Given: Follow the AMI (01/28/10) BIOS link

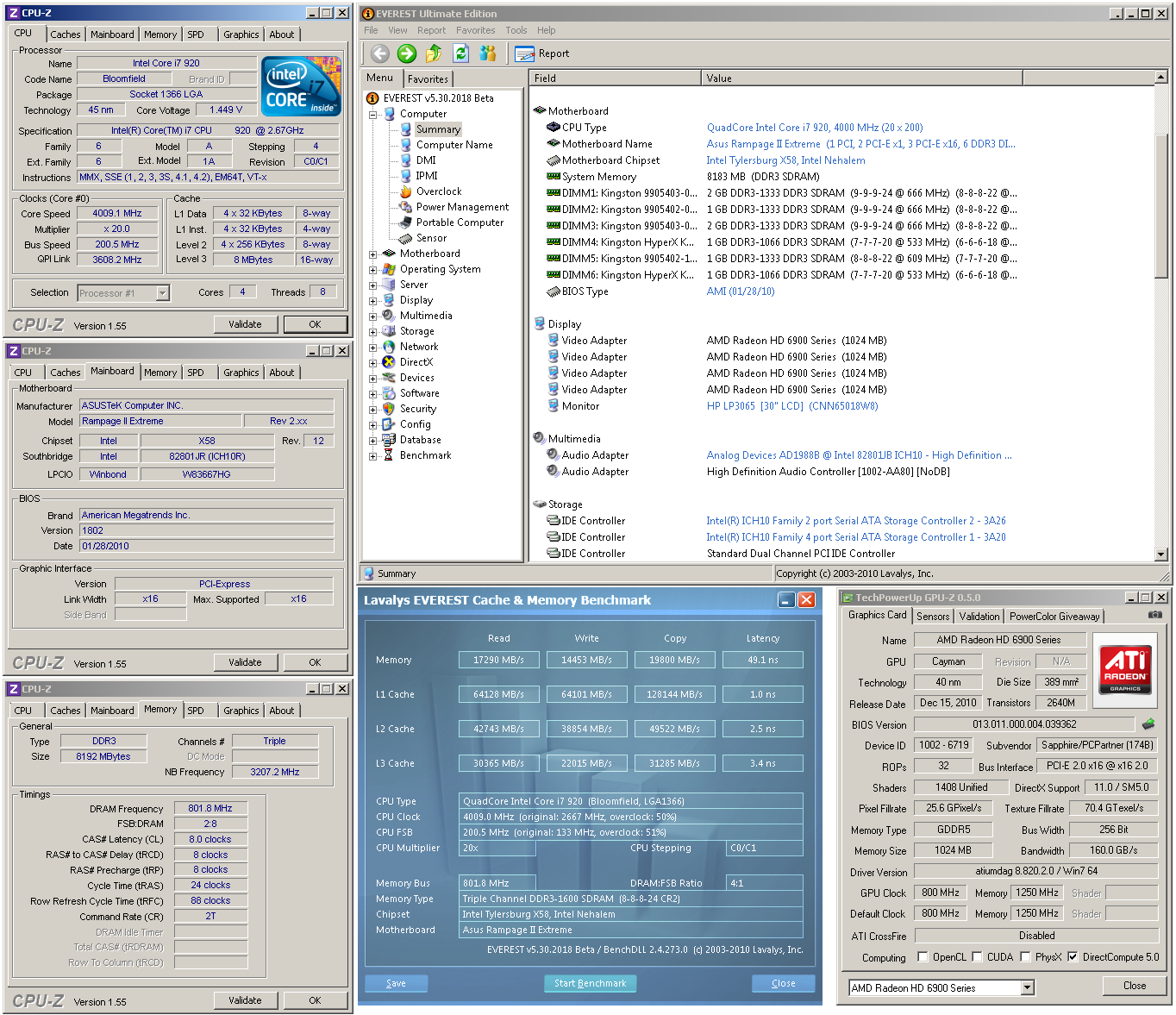Looking at the screenshot, I should point(741,291).
